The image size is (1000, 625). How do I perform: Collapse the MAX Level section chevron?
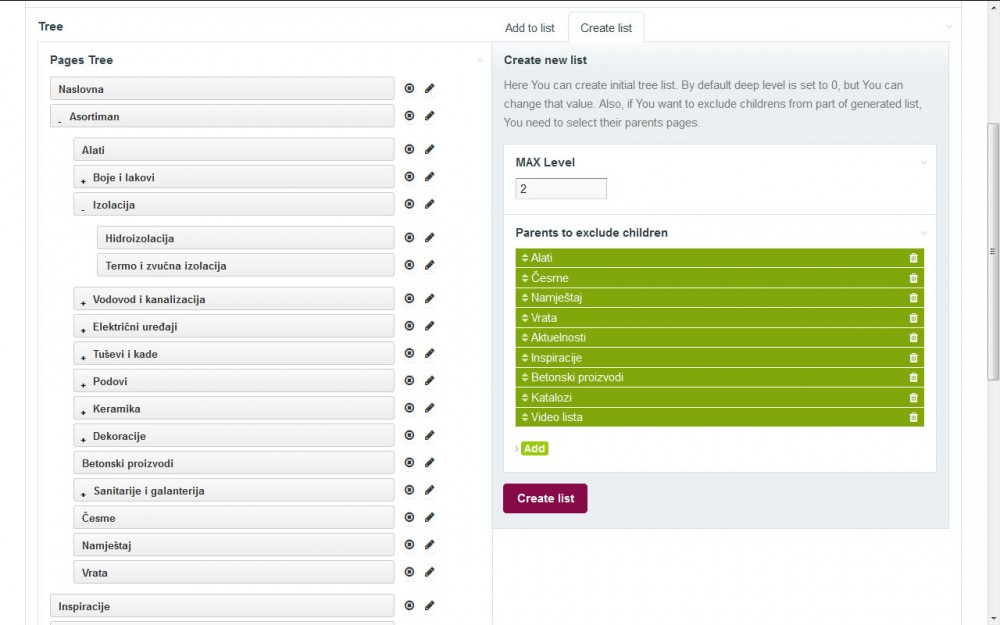[x=922, y=160]
